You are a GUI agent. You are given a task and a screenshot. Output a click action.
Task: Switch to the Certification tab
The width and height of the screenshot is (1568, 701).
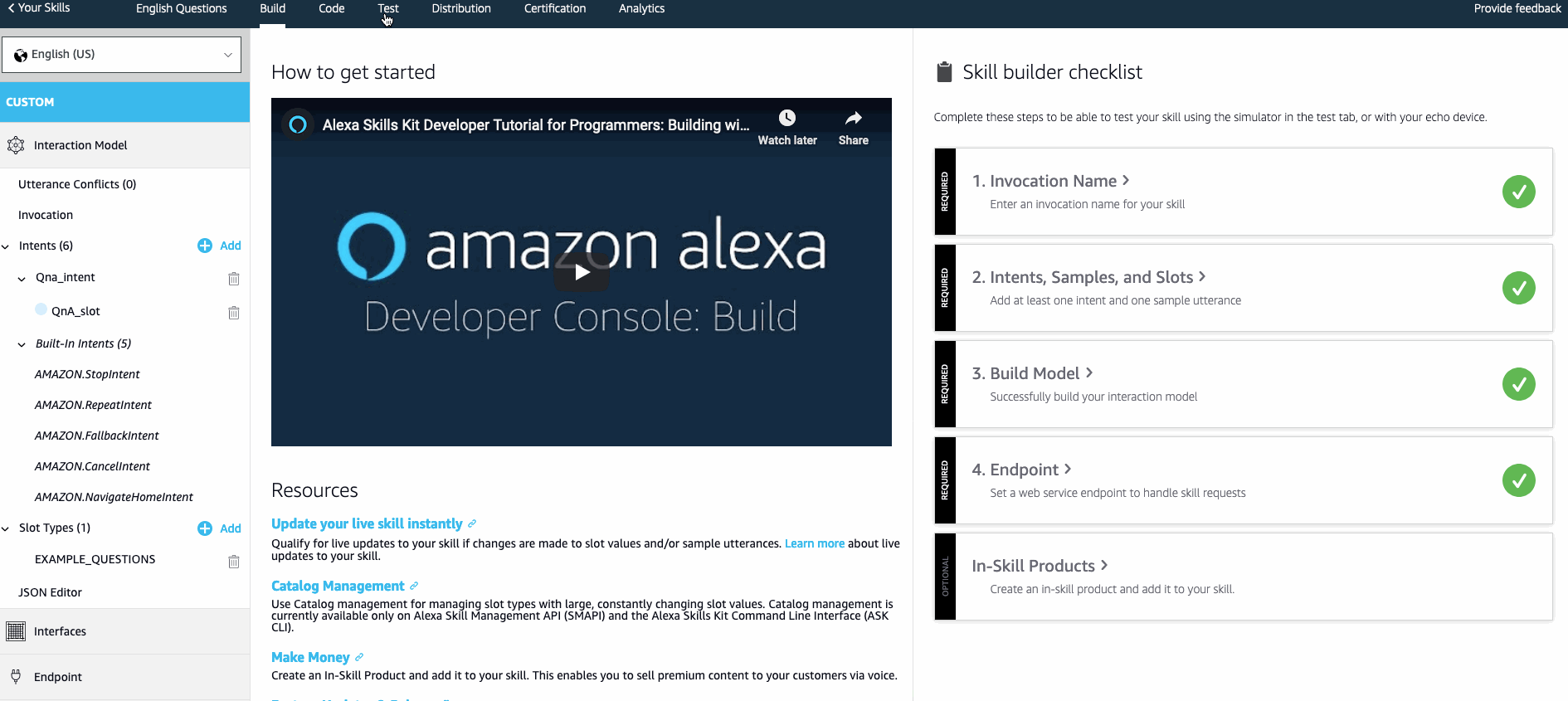pyautogui.click(x=555, y=9)
